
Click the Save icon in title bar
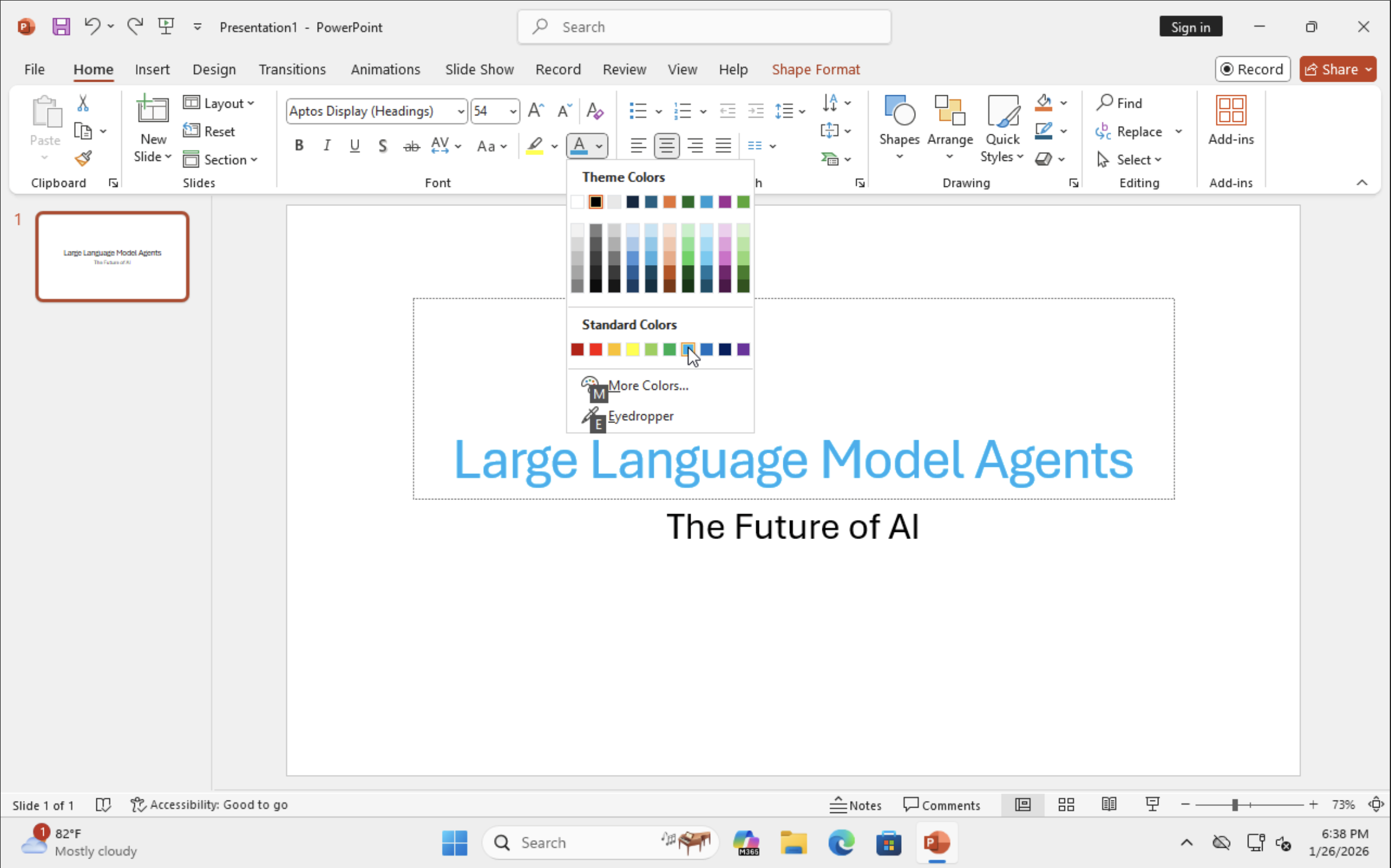click(61, 27)
